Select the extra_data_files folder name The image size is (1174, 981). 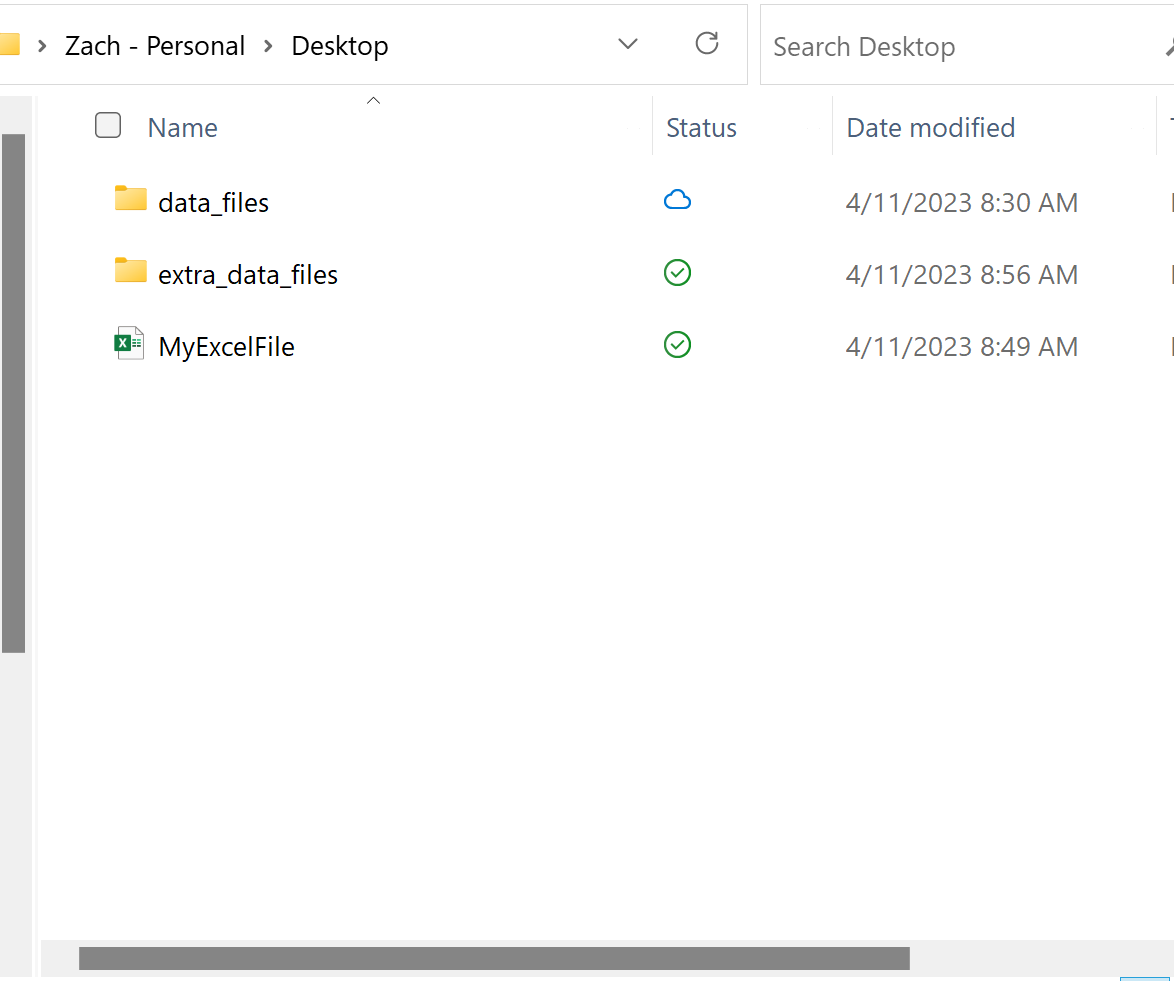(x=248, y=275)
